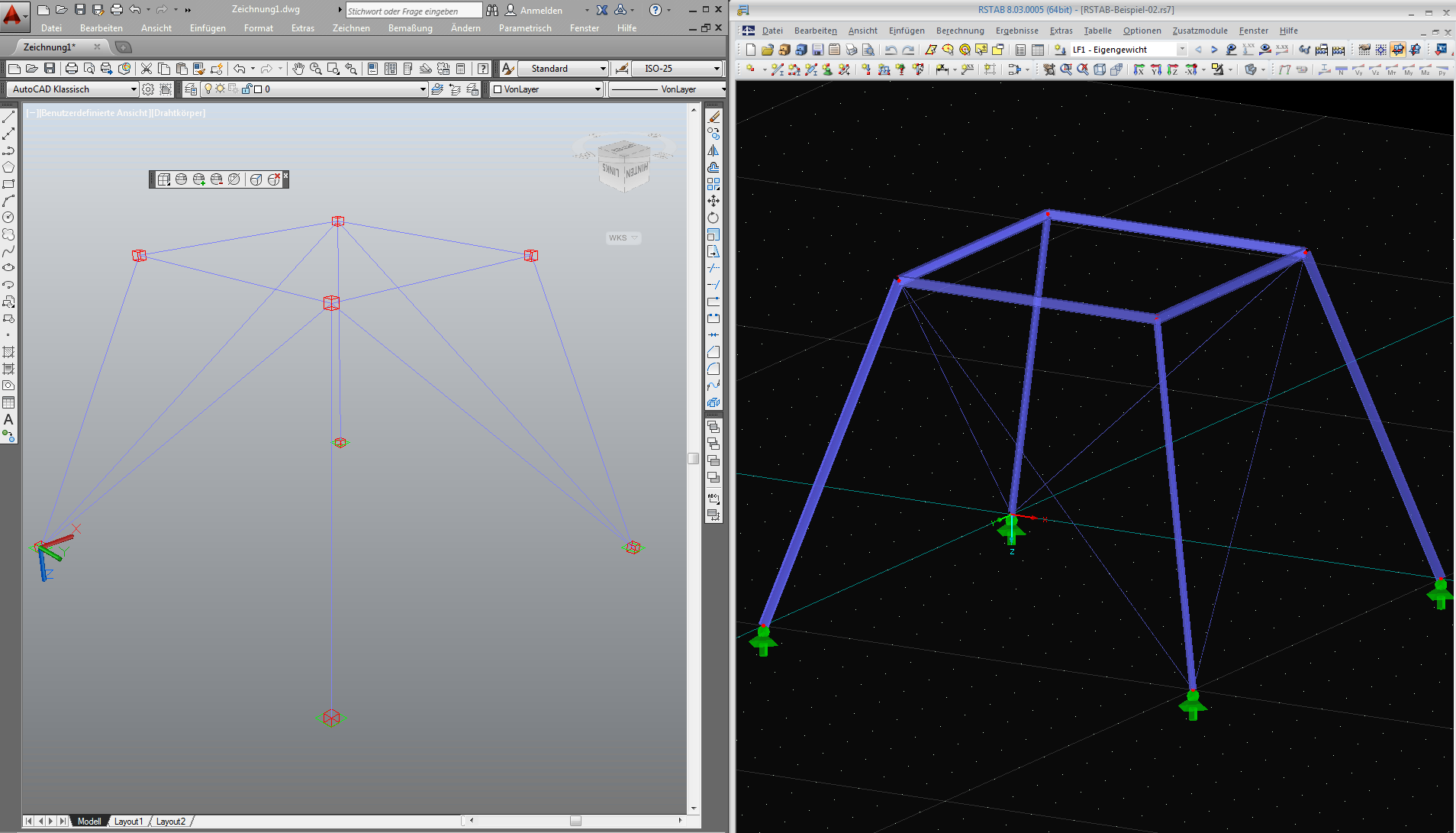Activate the Pan tool in AutoCAD's toolbar
The height and width of the screenshot is (833, 1456).
[x=297, y=68]
